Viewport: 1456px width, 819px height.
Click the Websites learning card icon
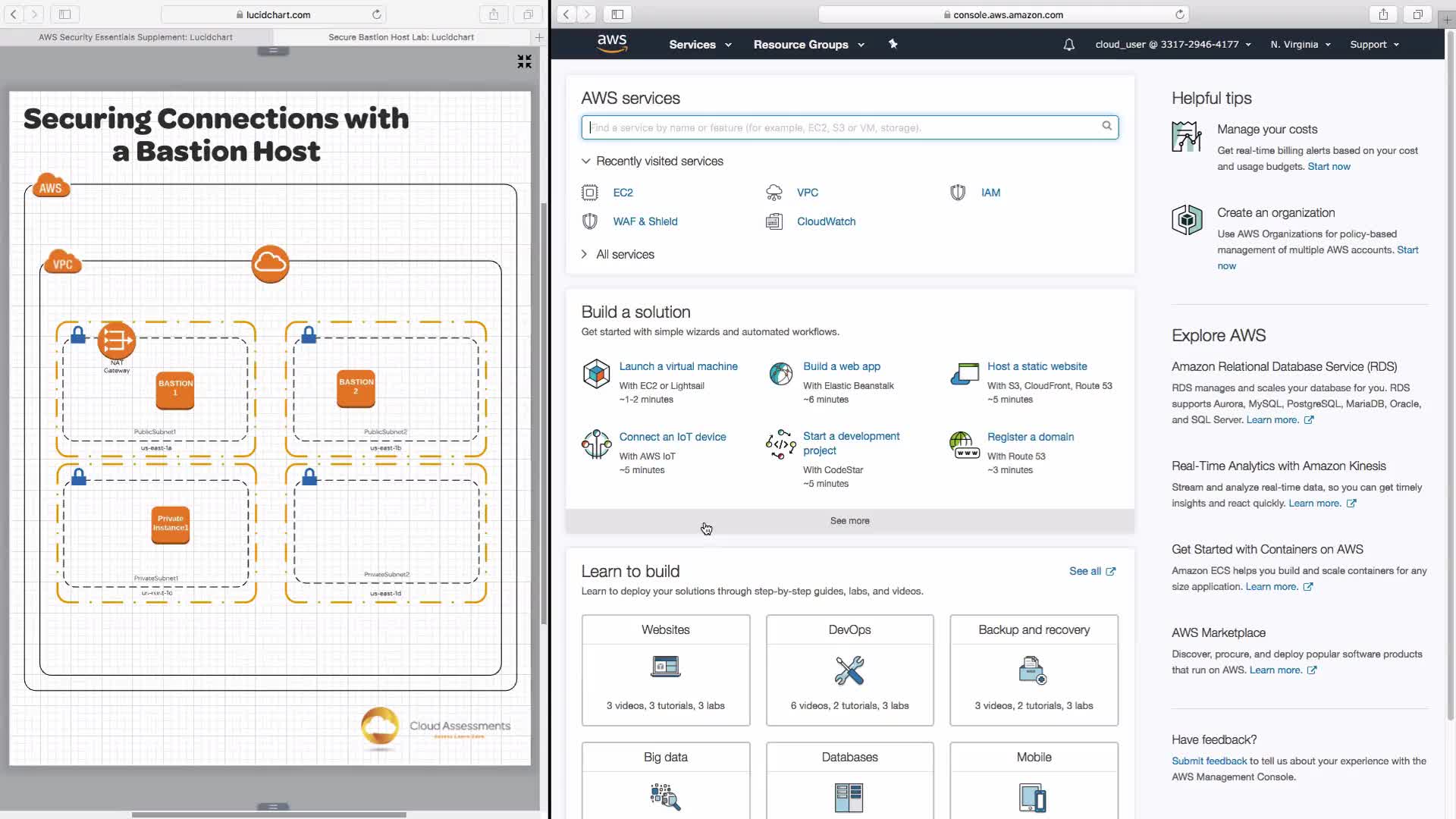(x=665, y=667)
